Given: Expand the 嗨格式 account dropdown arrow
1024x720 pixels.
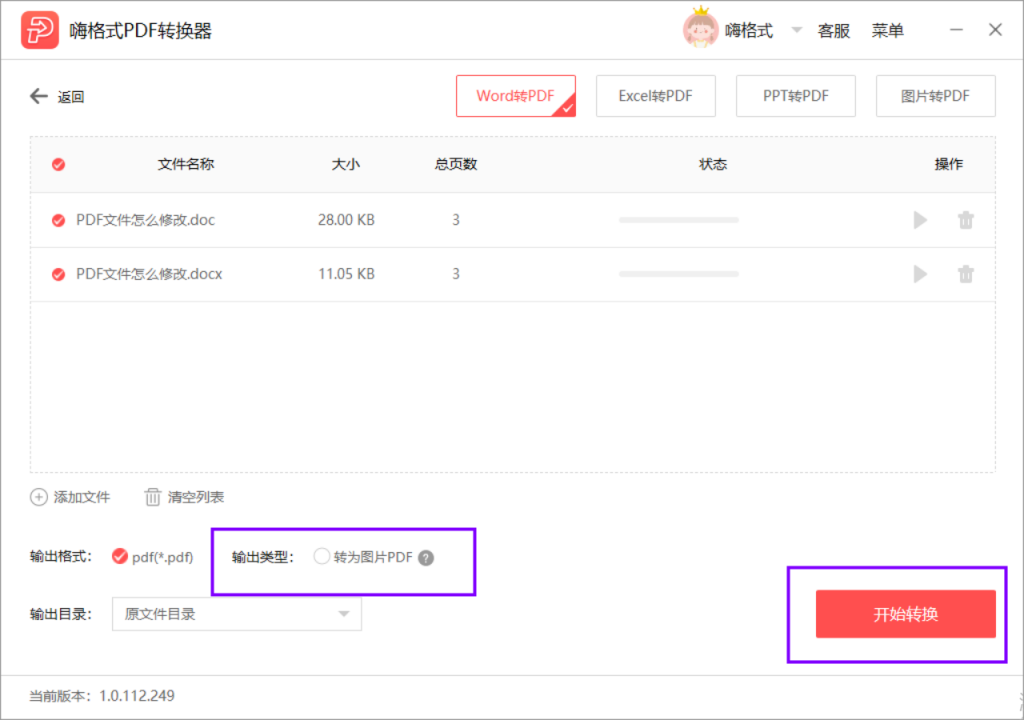Looking at the screenshot, I should pyautogui.click(x=796, y=30).
